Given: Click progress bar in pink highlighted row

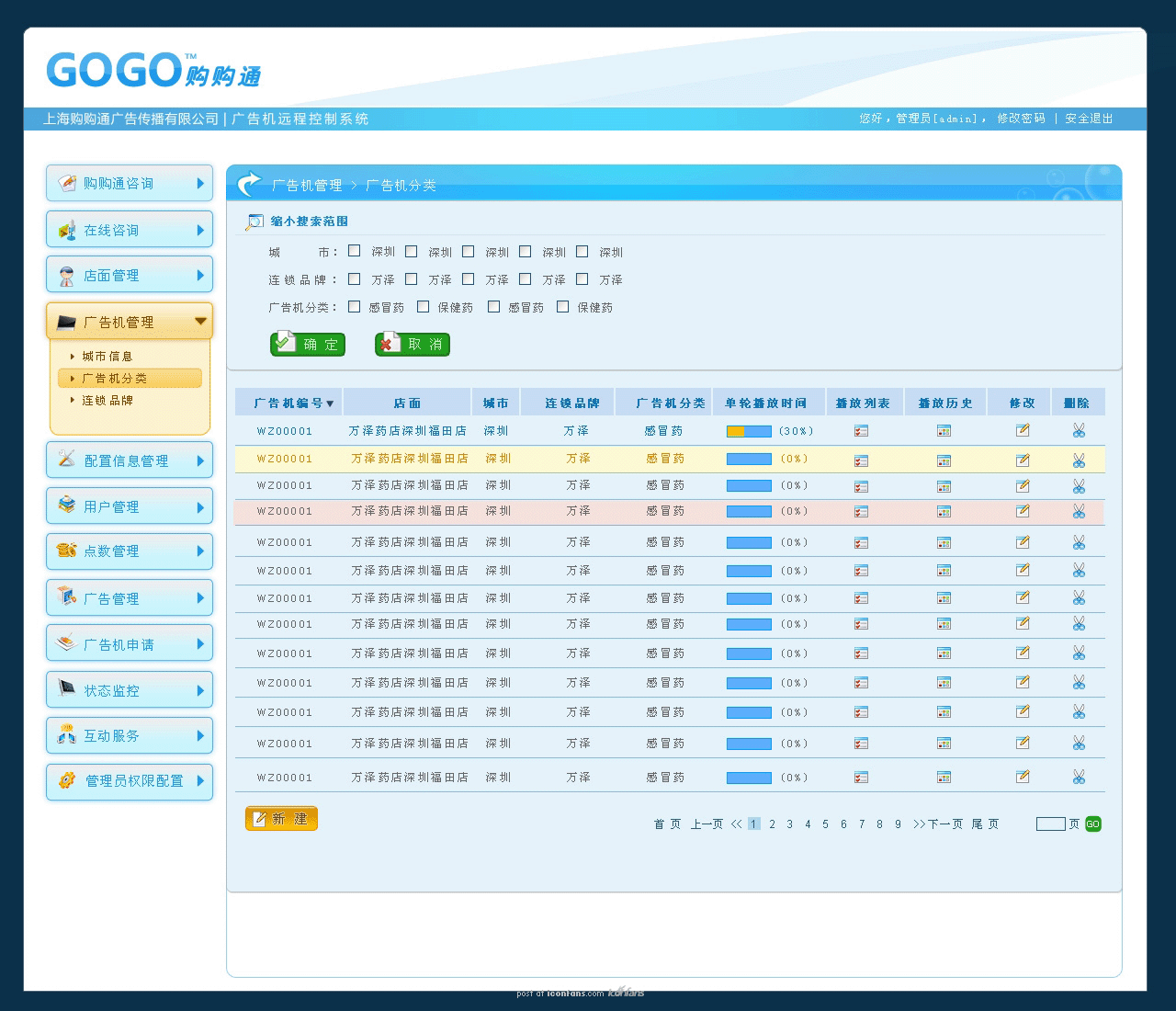Looking at the screenshot, I should (749, 511).
